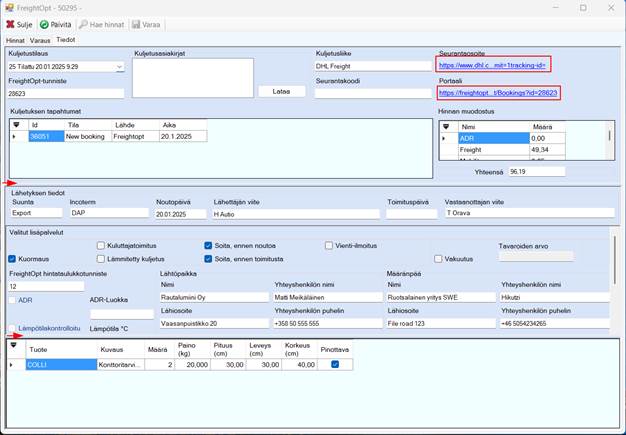Open the DHL tracking link
The image size is (626, 435).
point(492,65)
